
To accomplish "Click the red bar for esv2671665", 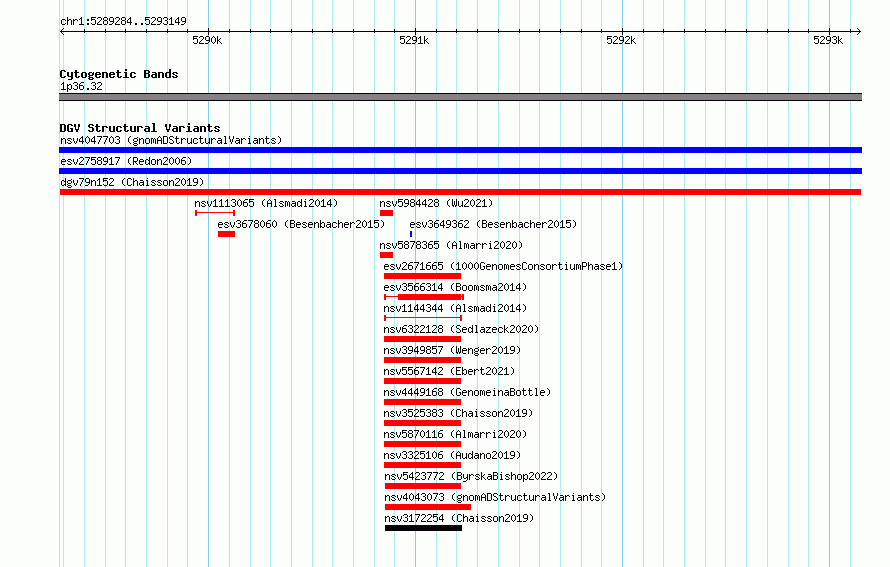I will click(x=422, y=276).
